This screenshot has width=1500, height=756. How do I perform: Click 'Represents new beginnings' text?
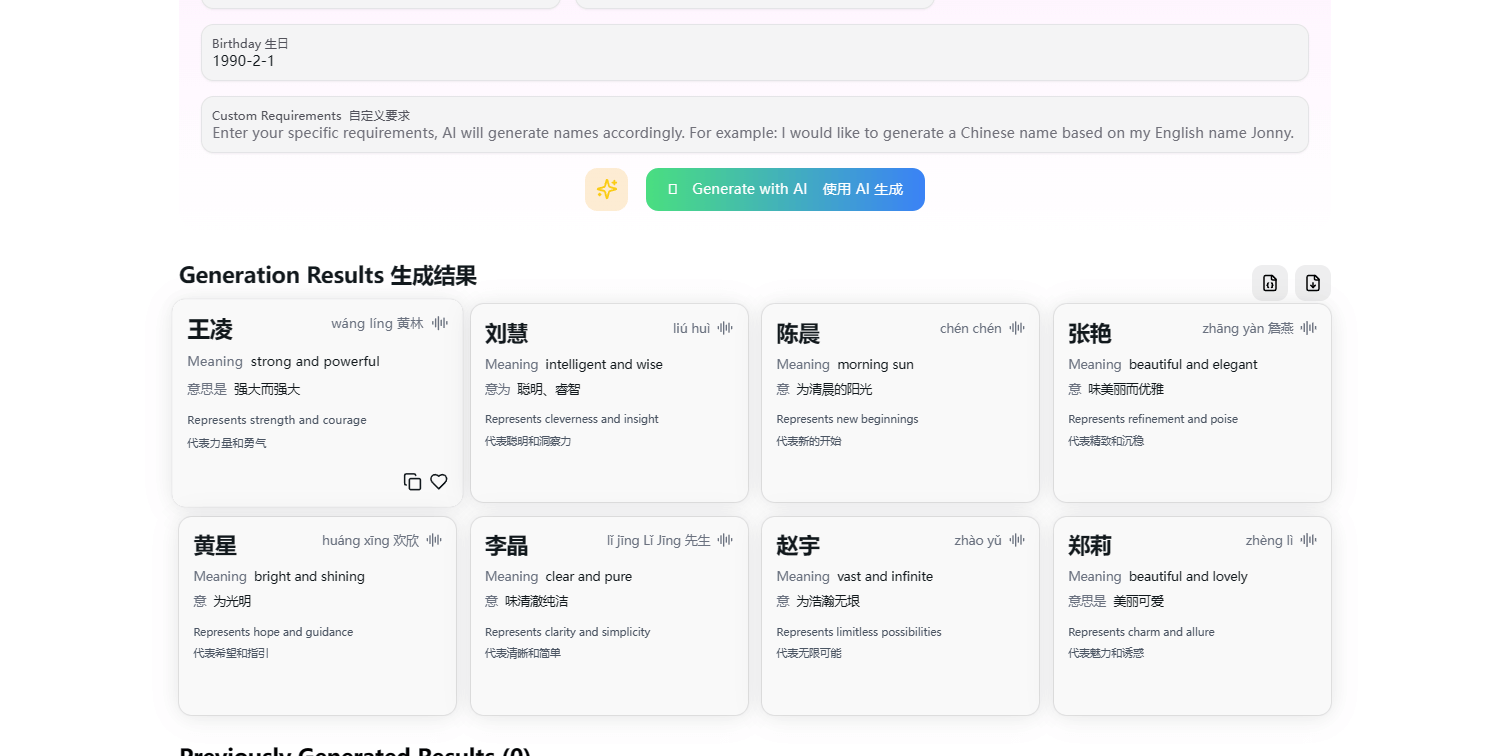point(847,419)
